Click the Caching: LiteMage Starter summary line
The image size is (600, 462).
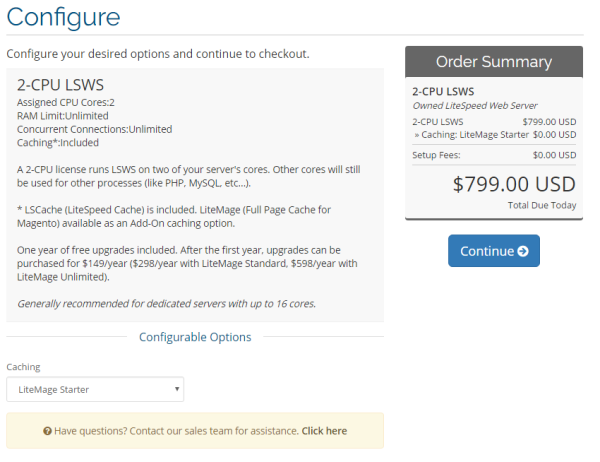[x=495, y=135]
